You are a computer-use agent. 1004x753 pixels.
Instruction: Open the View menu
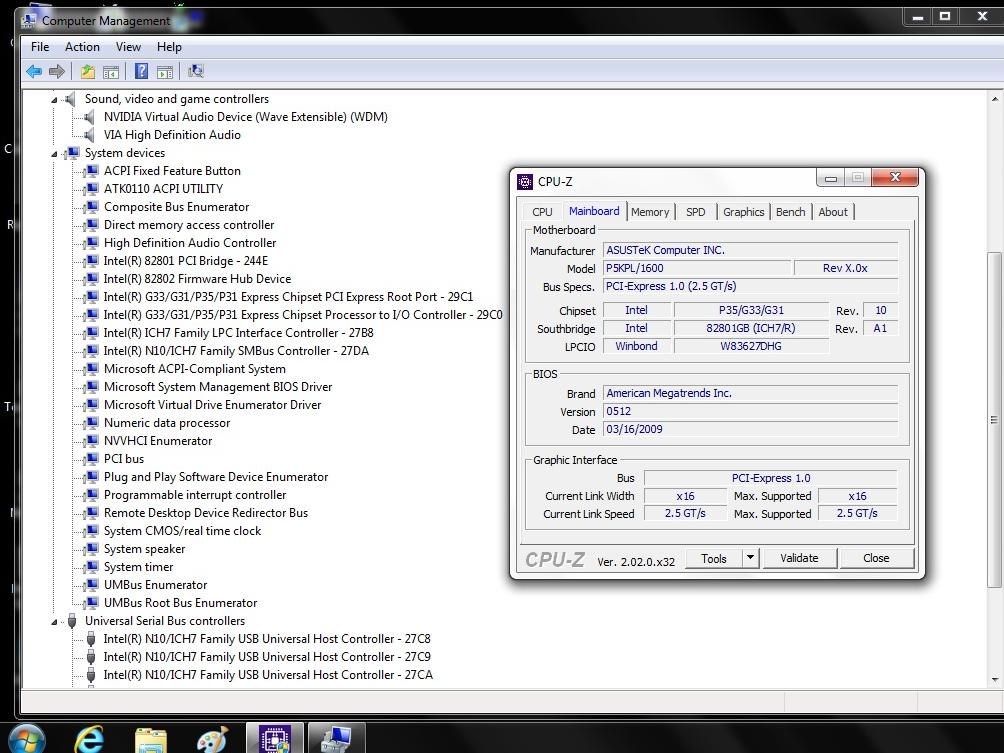point(128,47)
